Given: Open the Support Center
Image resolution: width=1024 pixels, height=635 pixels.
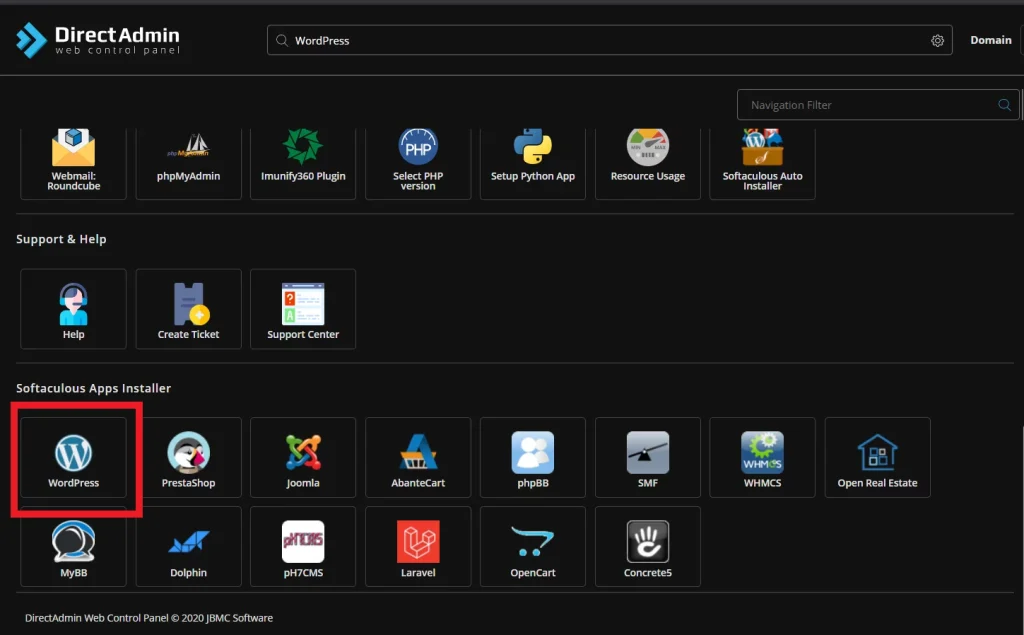Looking at the screenshot, I should 303,310.
